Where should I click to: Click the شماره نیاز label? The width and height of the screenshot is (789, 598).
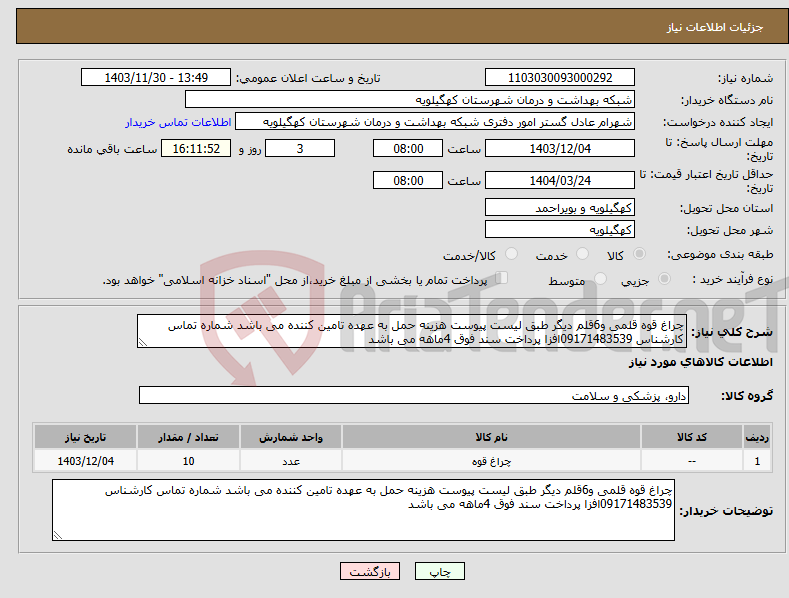point(745,78)
